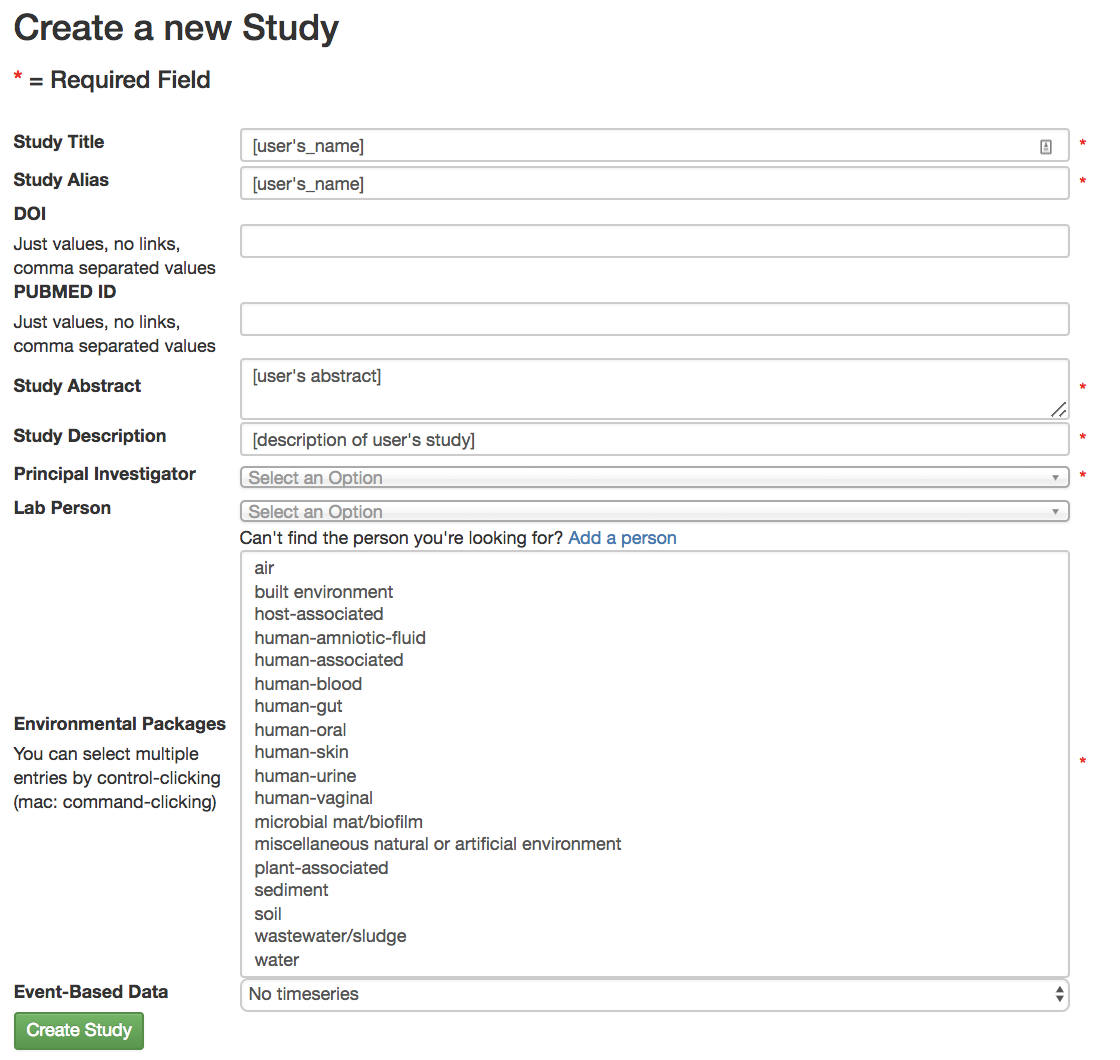Focus the Study Alias input field
Viewport: 1120px width, 1060px height.
coord(654,184)
